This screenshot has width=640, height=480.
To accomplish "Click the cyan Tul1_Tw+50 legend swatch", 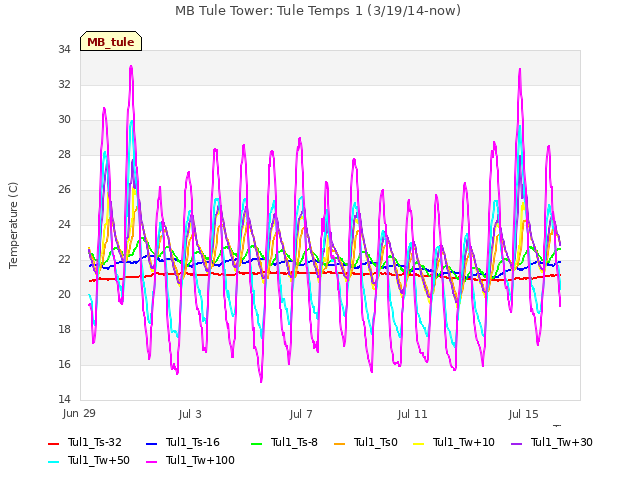I will tap(53, 462).
